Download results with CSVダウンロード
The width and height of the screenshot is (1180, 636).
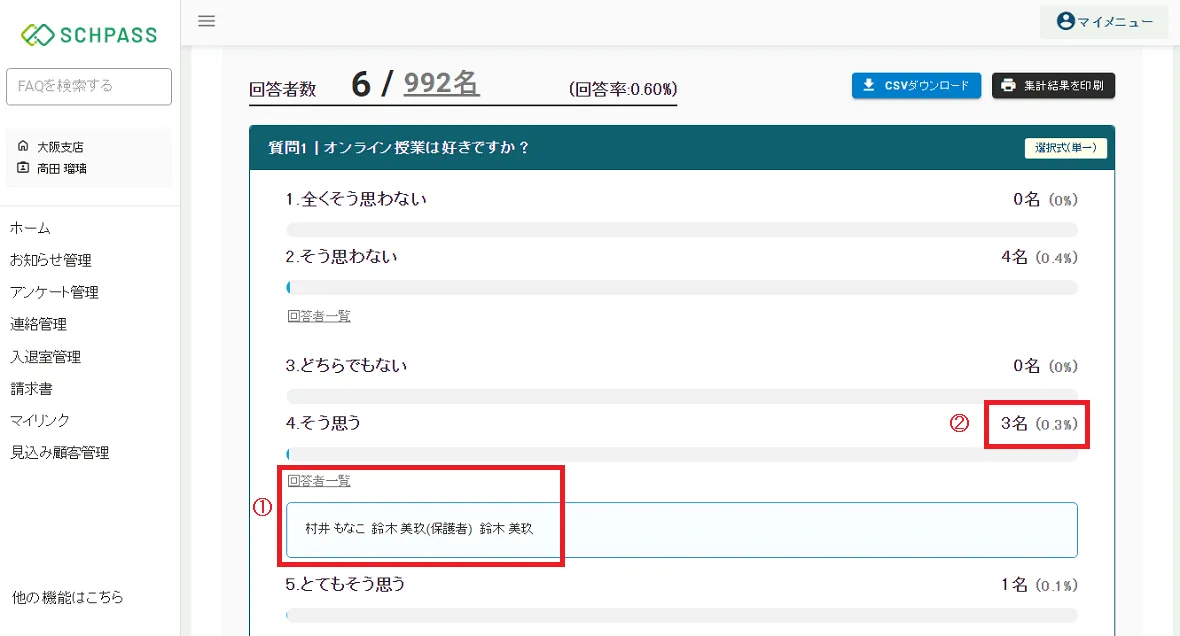click(x=916, y=86)
